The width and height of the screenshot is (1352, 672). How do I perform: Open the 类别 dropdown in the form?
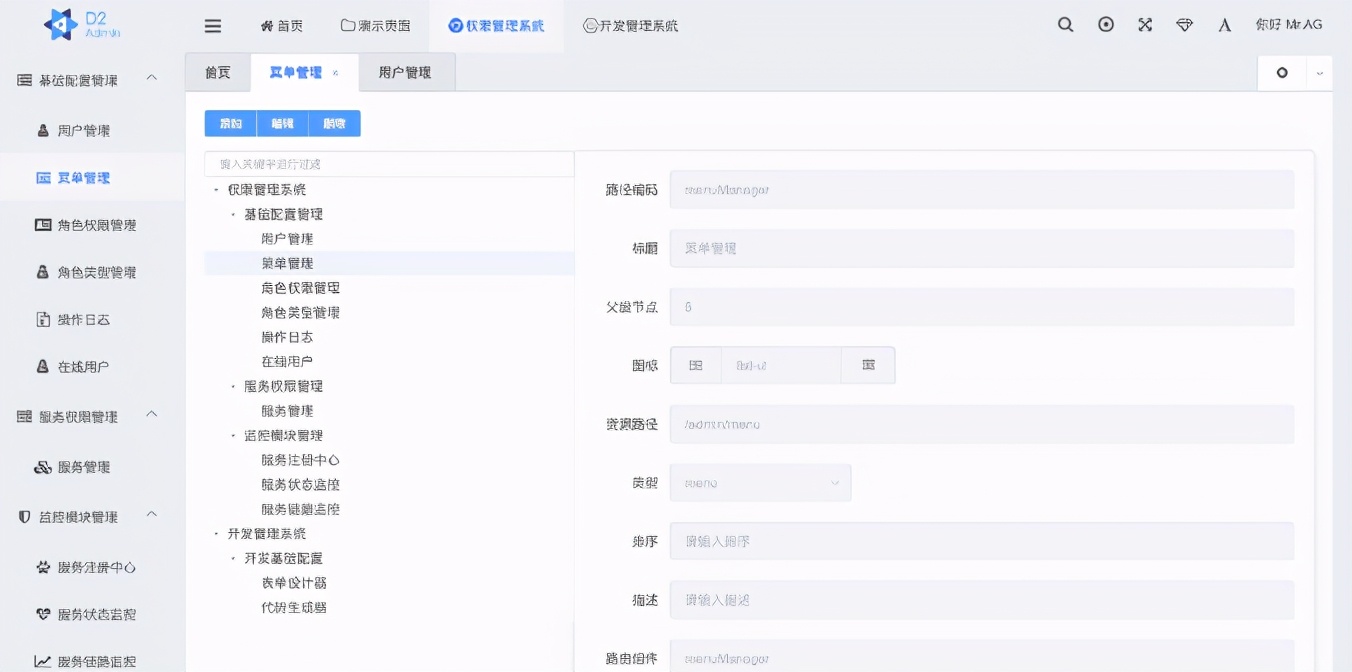[760, 482]
